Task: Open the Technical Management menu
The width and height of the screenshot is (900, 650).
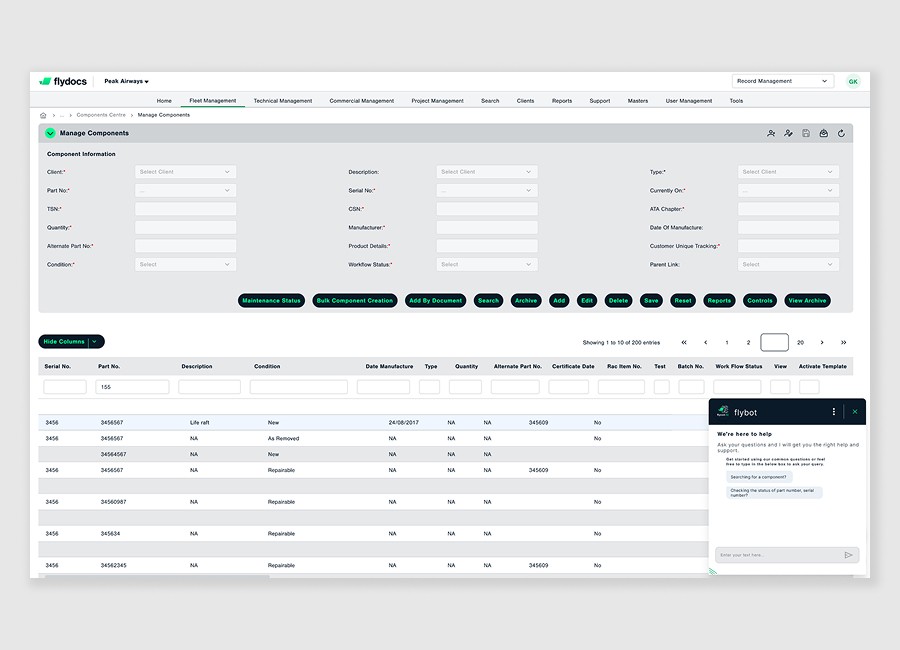Action: click(x=283, y=101)
